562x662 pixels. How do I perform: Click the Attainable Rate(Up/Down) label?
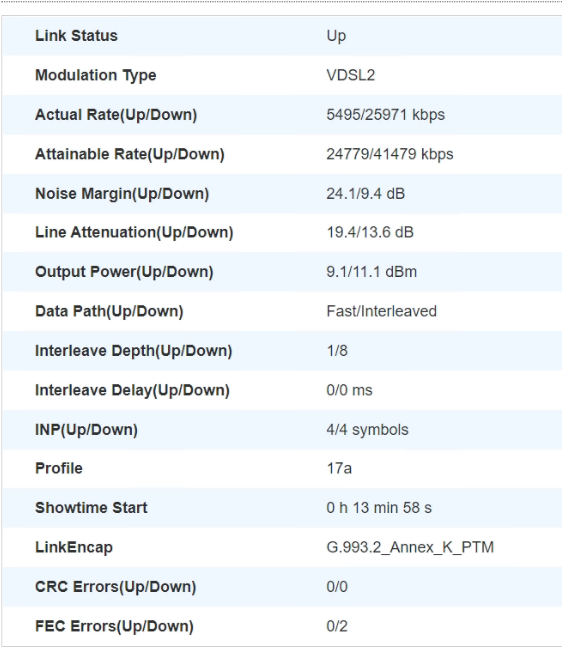pyautogui.click(x=130, y=155)
